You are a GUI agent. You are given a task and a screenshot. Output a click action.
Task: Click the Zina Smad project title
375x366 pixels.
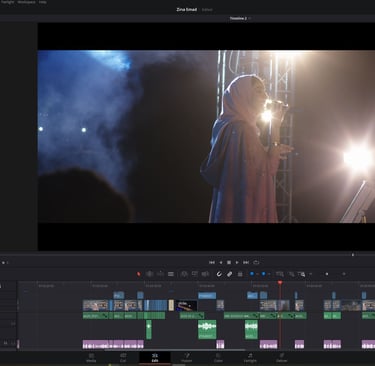[186, 9]
